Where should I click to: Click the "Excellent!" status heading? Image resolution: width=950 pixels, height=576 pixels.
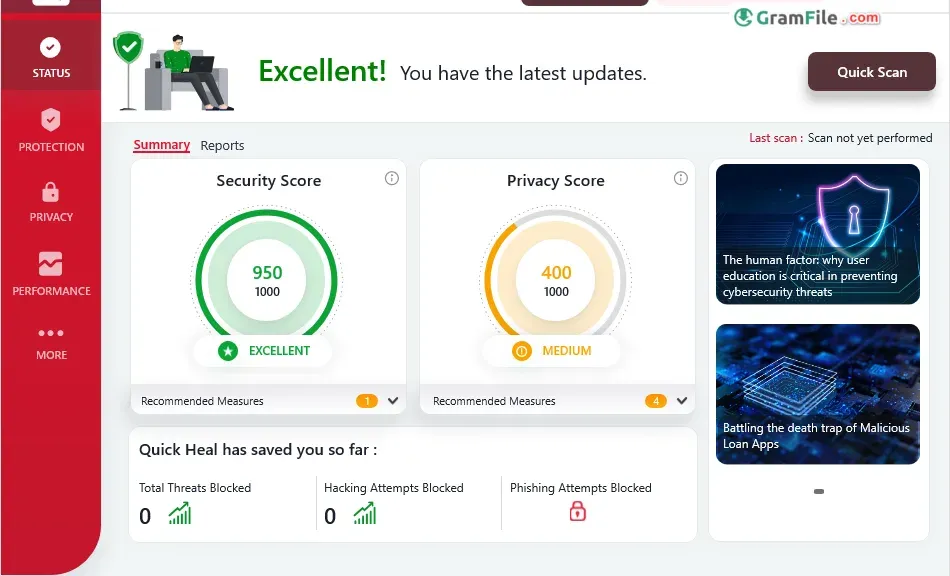322,71
